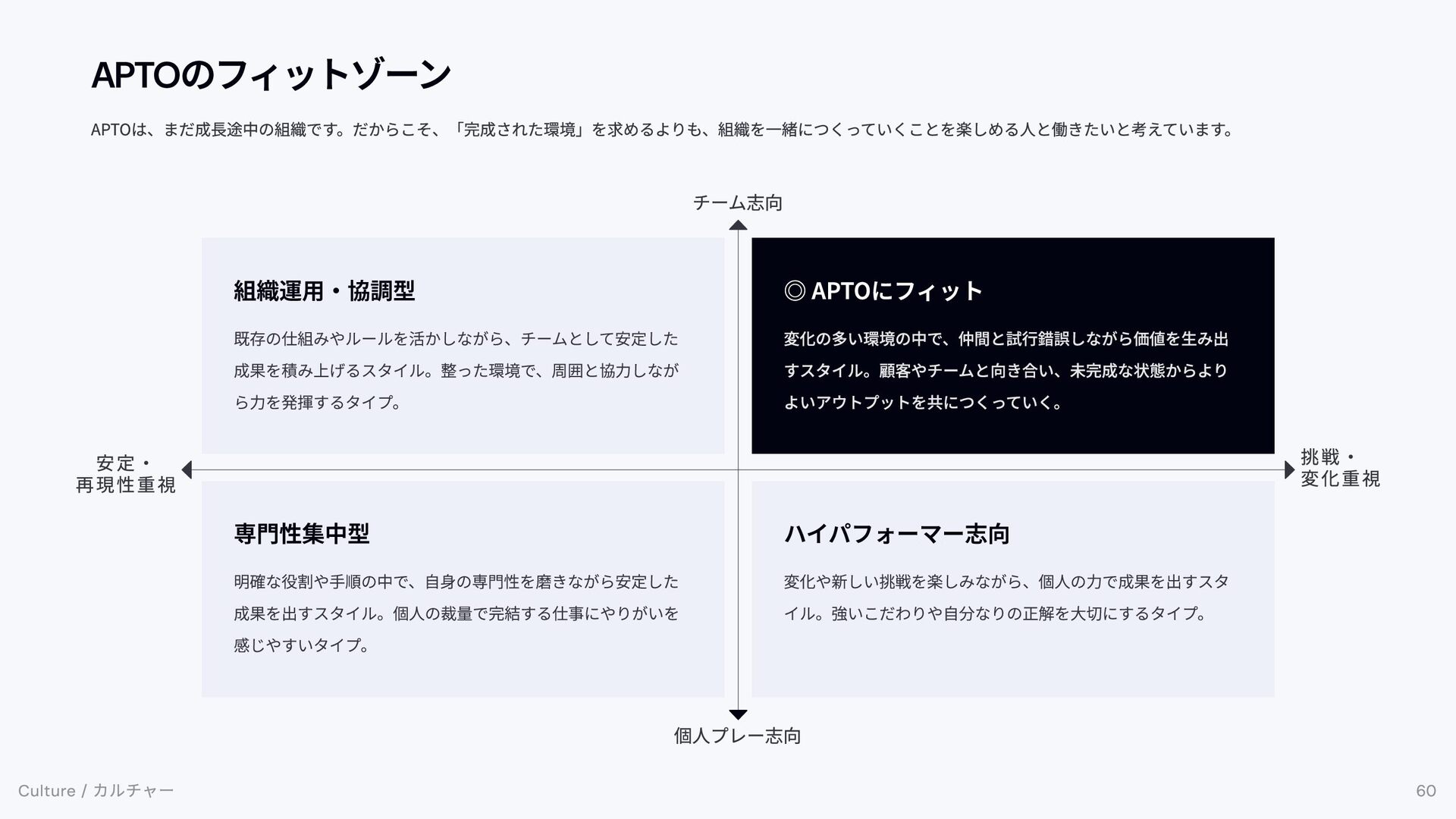The image size is (1456, 819).
Task: Click the description text in 組織運用・協調型 card
Action: point(457,370)
